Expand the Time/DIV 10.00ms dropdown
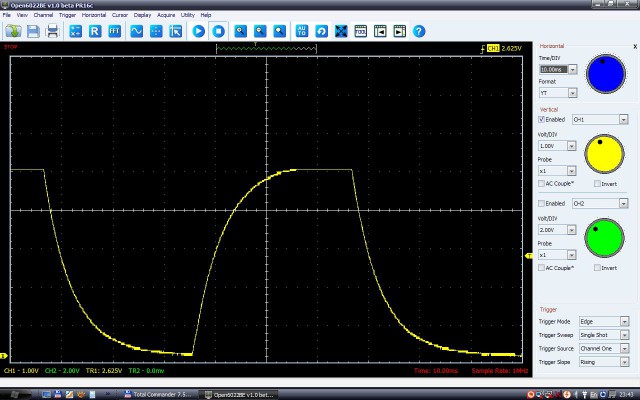The width and height of the screenshot is (640, 400). [x=573, y=69]
